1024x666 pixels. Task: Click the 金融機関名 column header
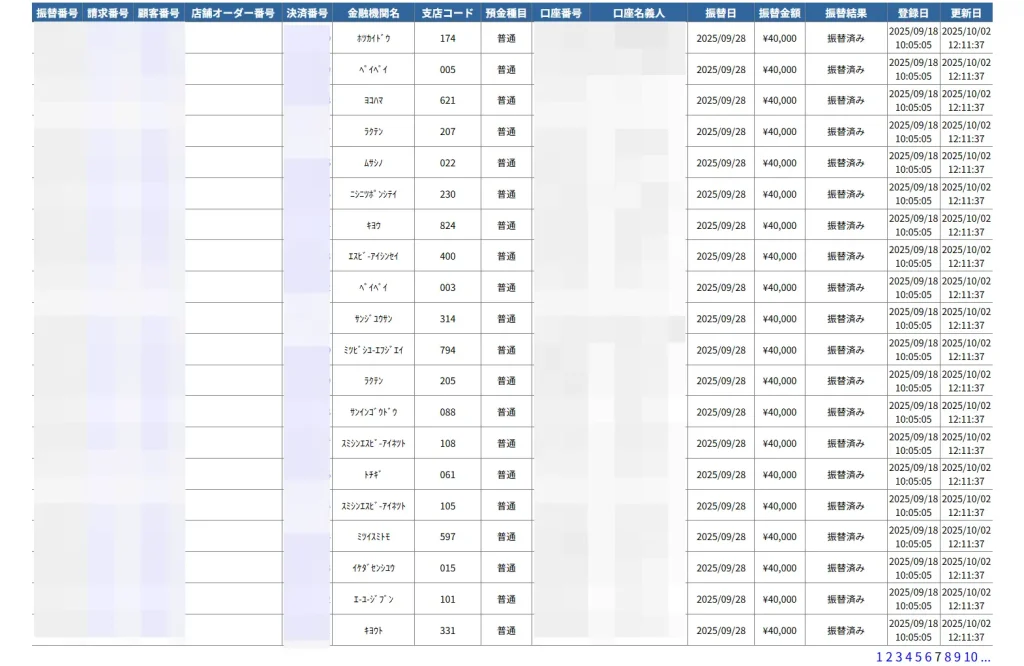[x=373, y=13]
